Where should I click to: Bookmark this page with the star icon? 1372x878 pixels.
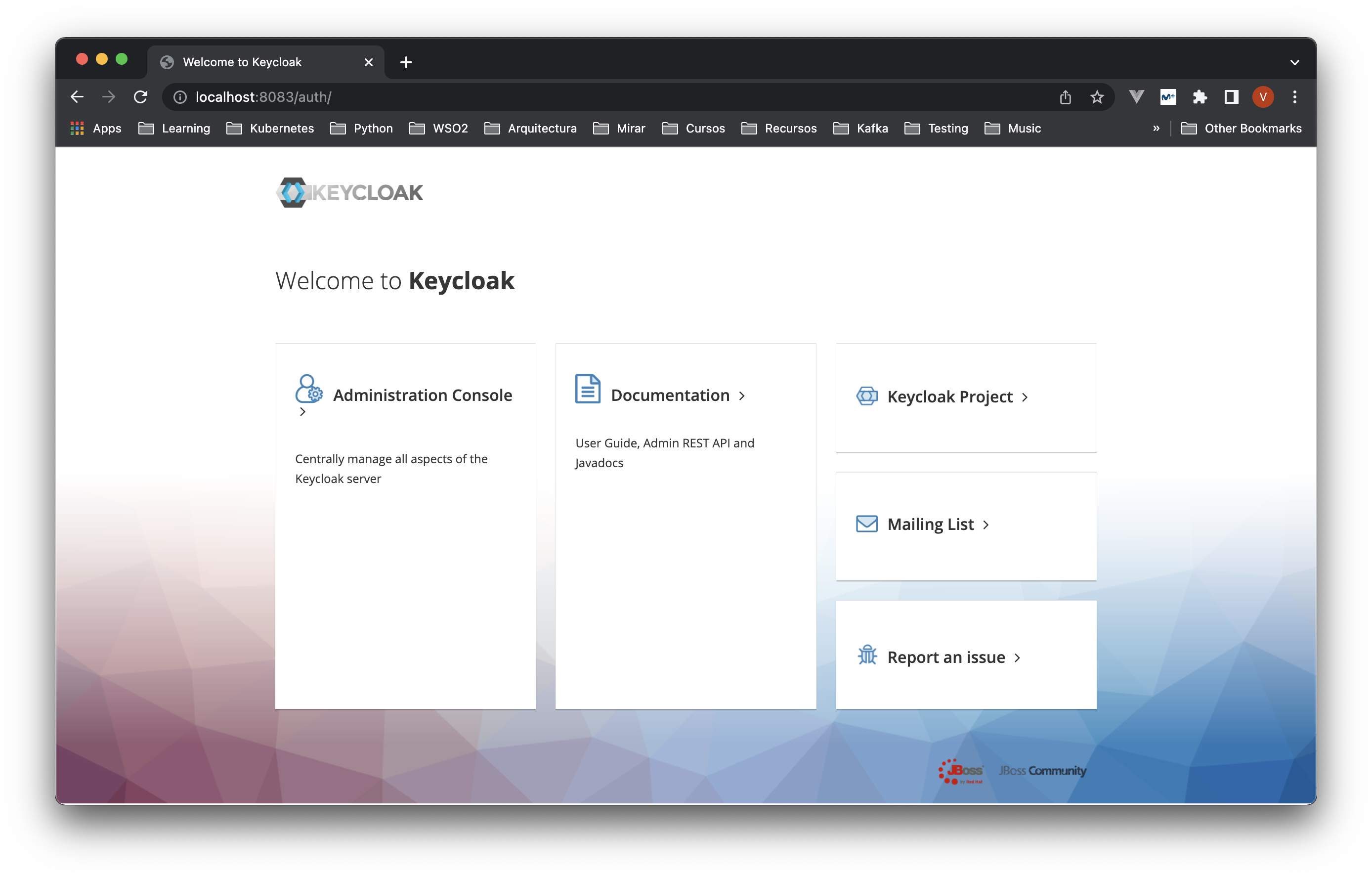[1097, 97]
